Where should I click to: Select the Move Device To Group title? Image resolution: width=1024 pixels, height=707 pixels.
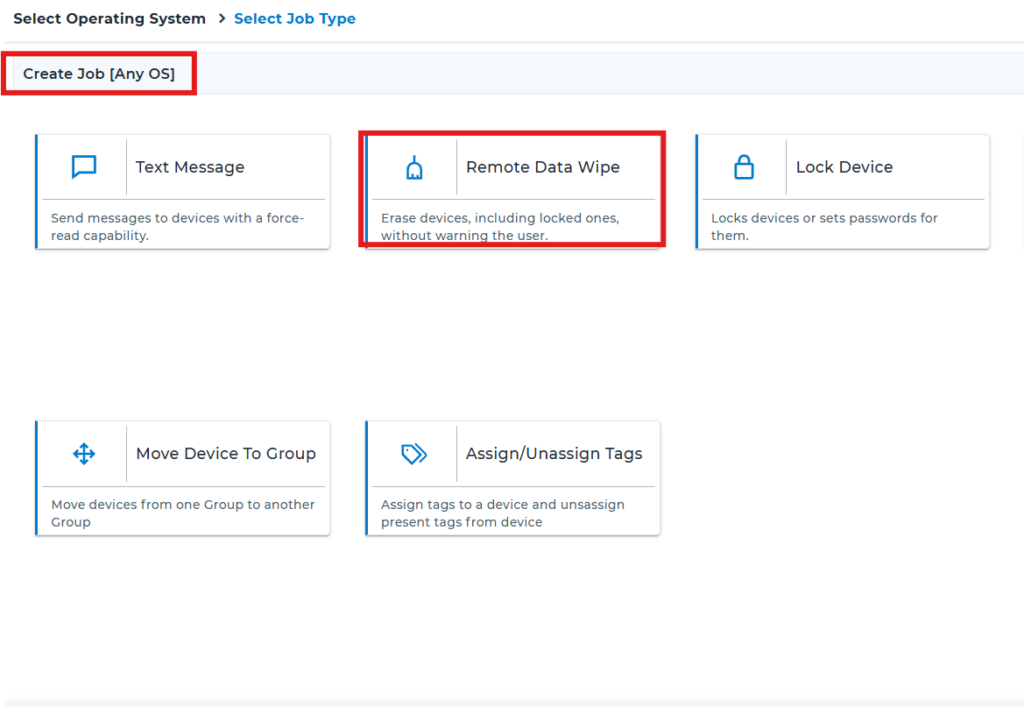225,454
